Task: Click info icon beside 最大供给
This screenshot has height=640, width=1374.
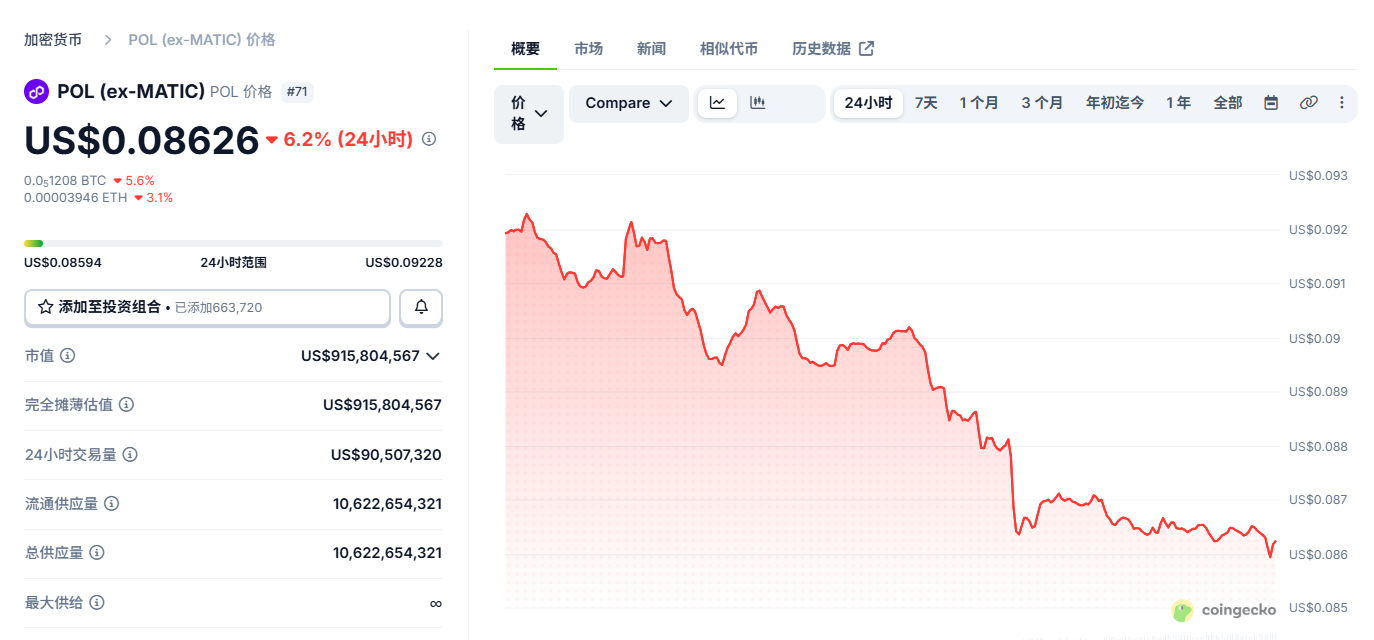Action: coord(97,602)
